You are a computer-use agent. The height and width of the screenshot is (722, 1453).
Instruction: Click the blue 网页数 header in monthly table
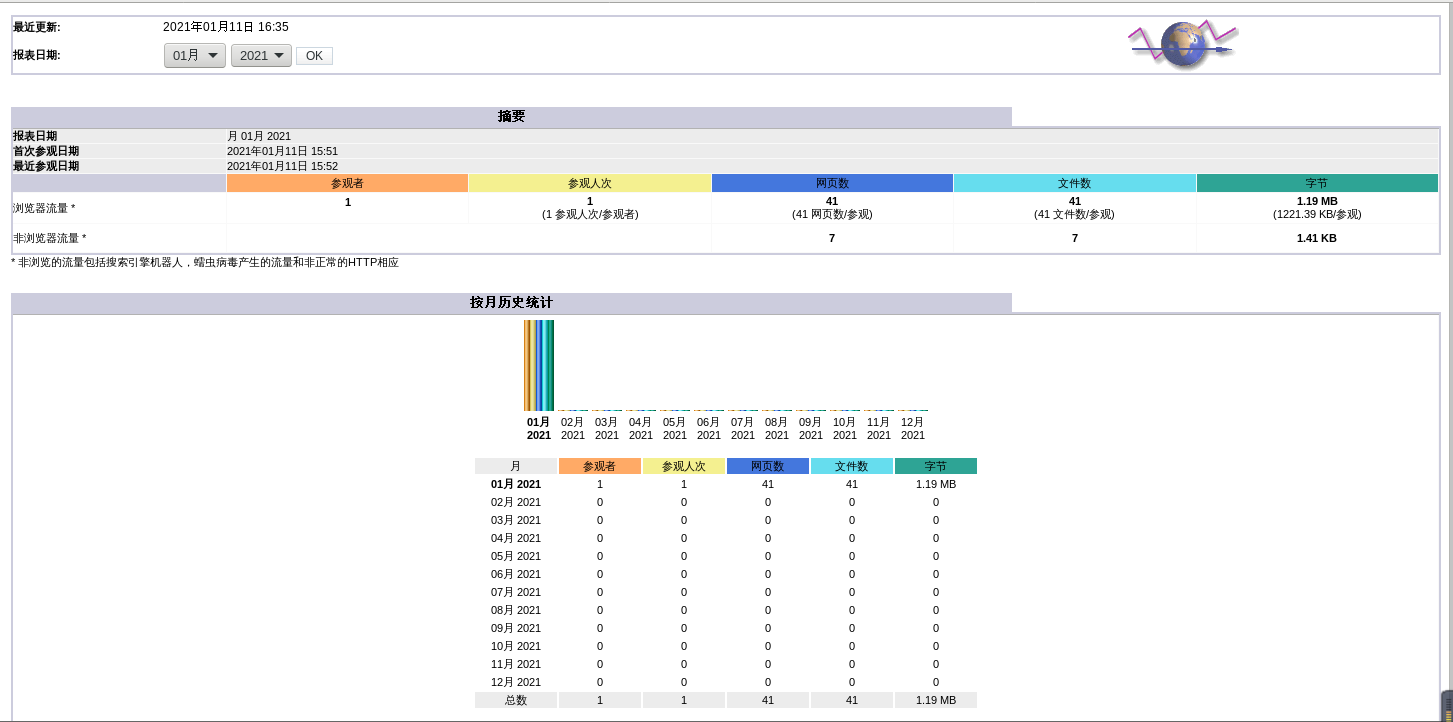tap(768, 466)
